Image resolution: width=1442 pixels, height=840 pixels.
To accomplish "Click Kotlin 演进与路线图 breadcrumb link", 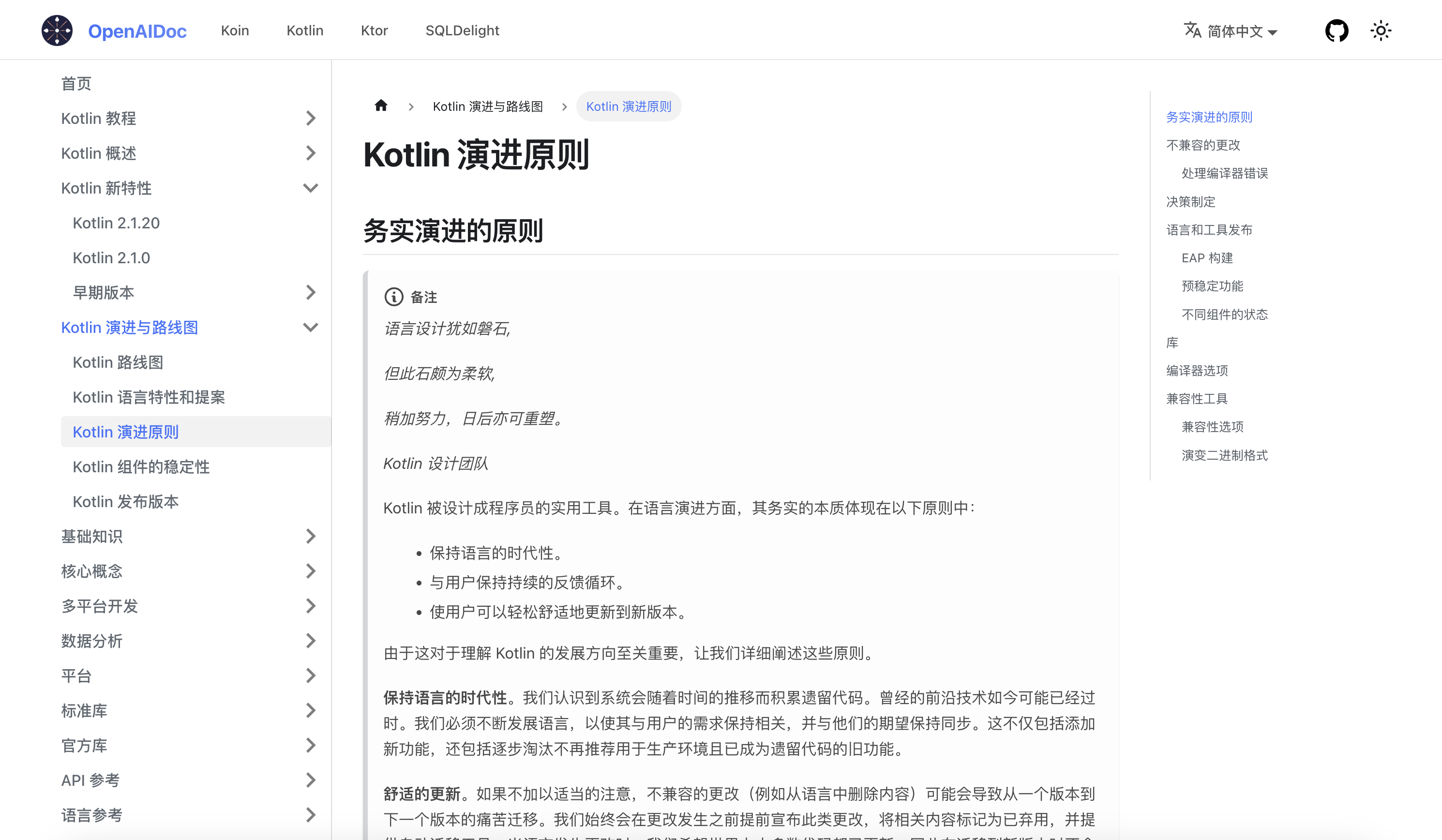I will (488, 106).
